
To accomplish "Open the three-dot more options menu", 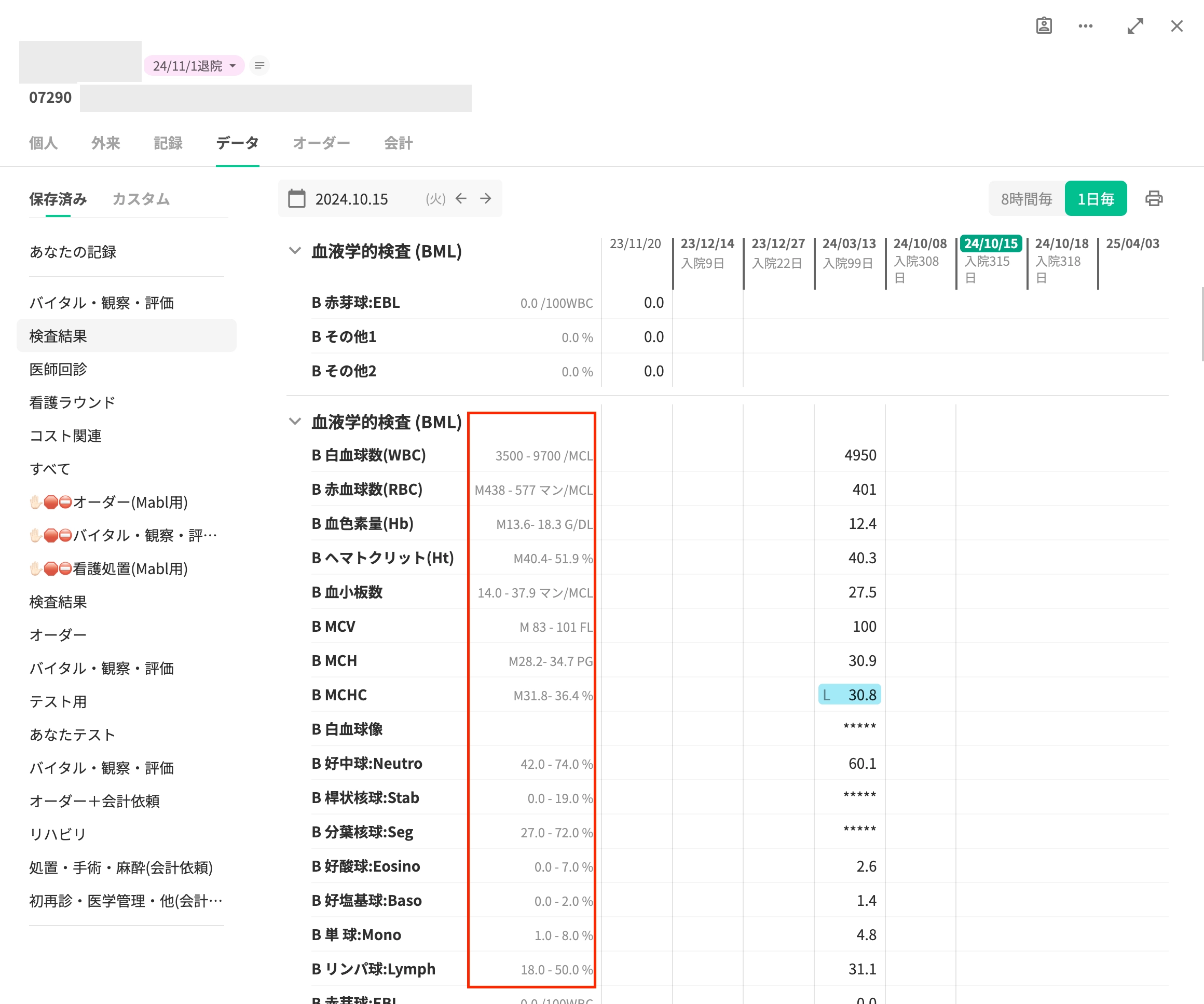I will [1085, 26].
